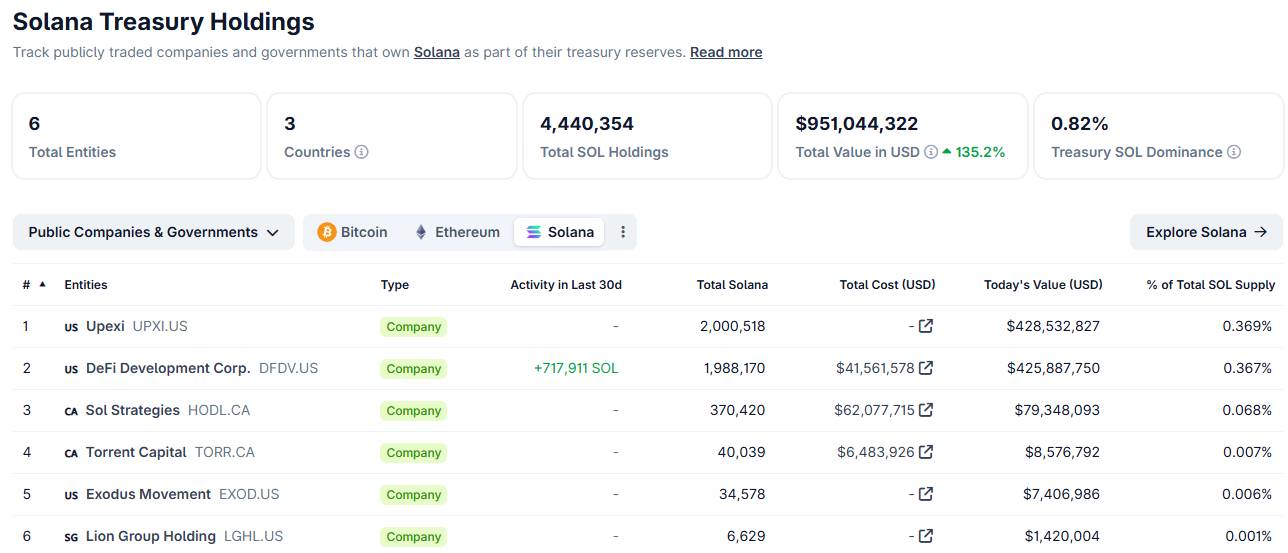Open Exodus Movement external link icon

point(926,494)
